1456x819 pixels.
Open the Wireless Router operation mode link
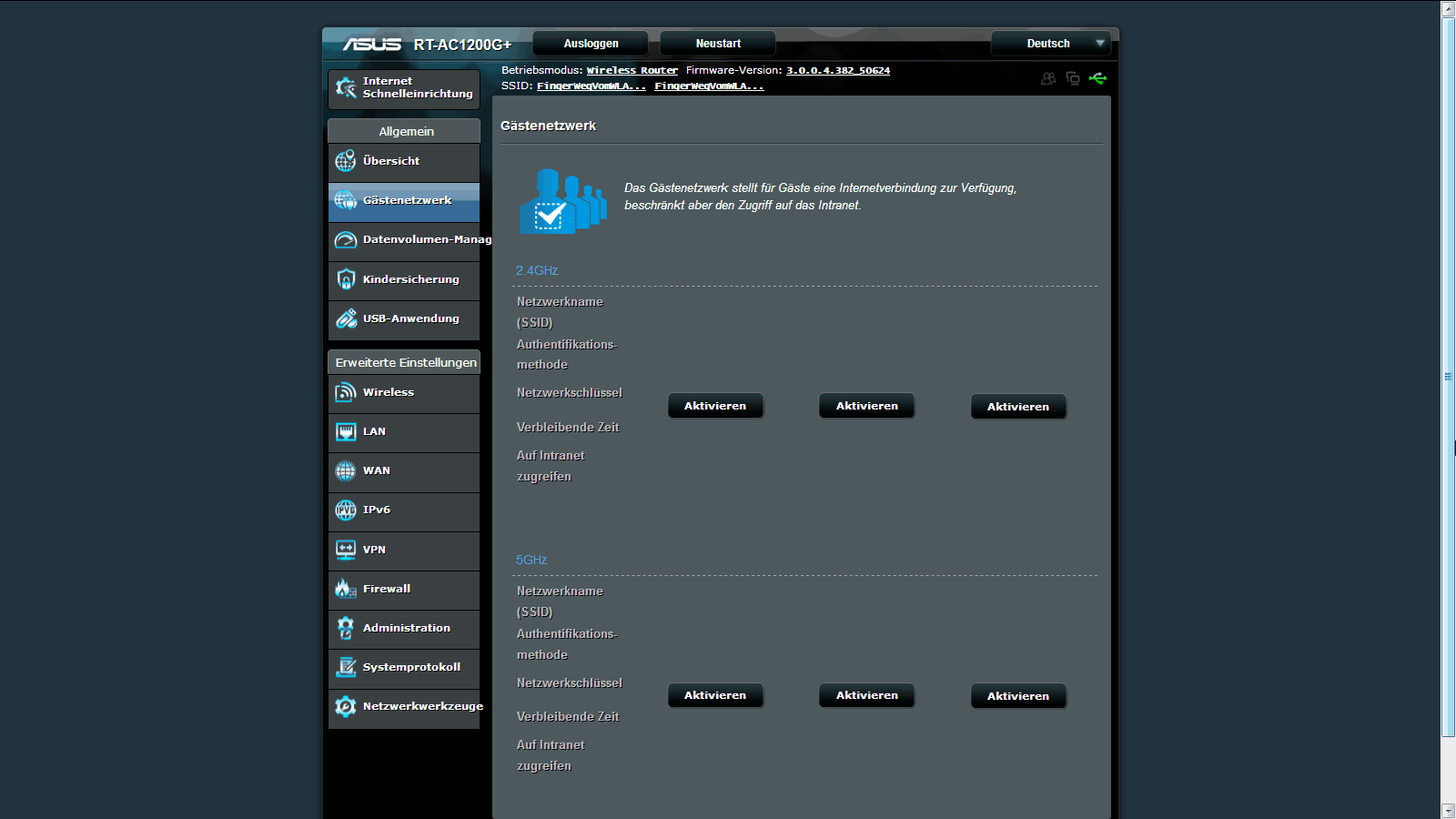(632, 70)
